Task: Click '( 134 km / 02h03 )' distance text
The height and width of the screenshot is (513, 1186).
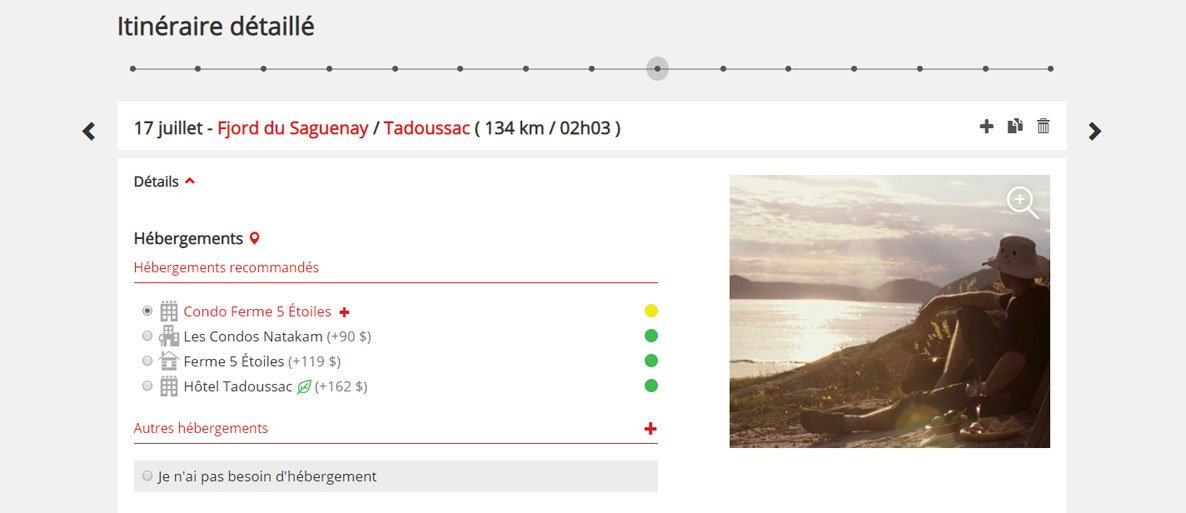Action: pyautogui.click(x=548, y=128)
